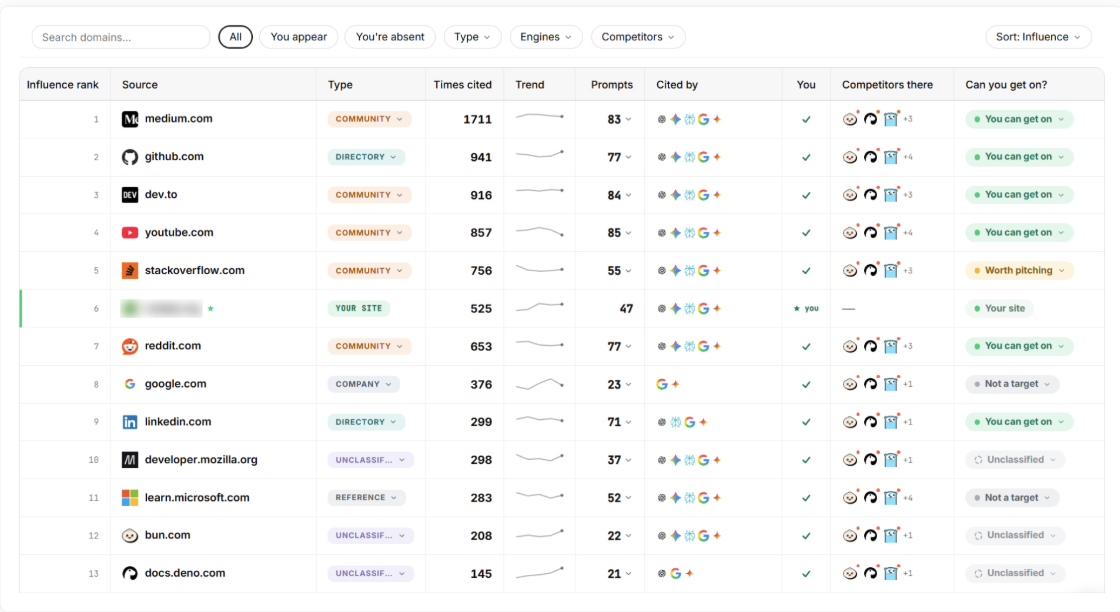Screen dimensions: 1120x612
Task: Click the Trend column header
Action: (530, 84)
